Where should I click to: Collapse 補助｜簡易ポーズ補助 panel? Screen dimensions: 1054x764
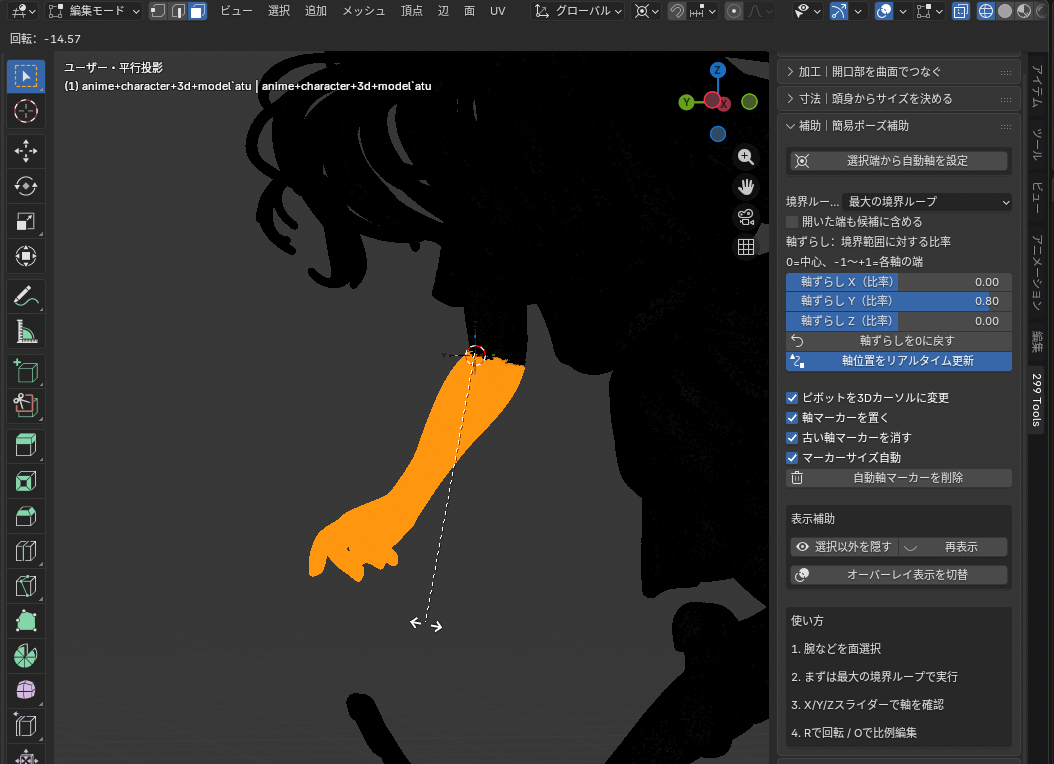[899, 126]
